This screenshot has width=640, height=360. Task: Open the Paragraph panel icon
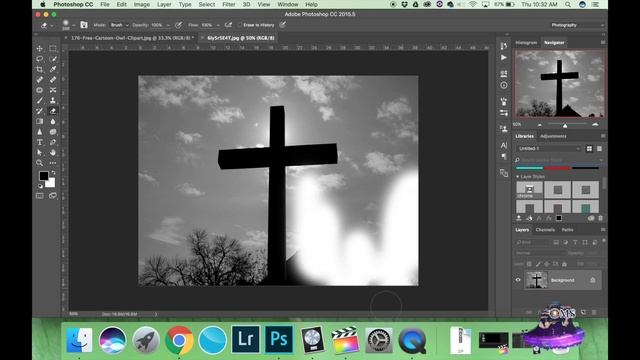[x=504, y=156]
